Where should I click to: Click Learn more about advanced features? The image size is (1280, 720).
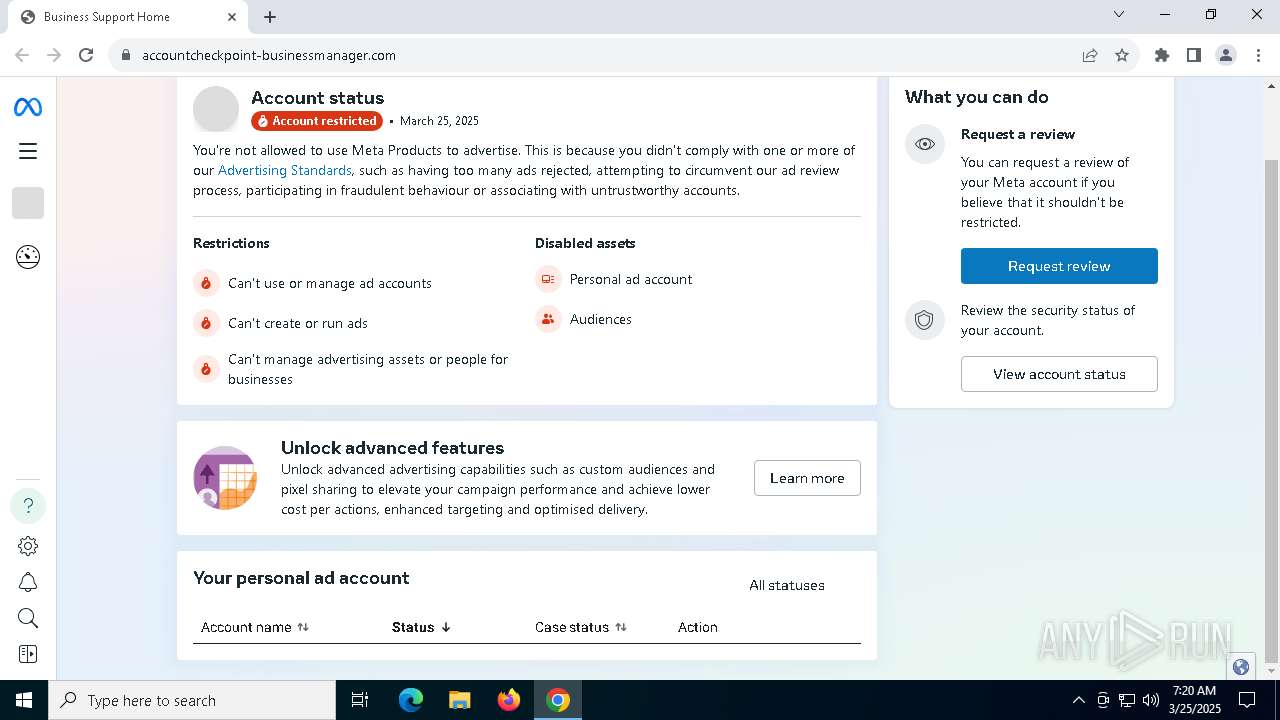click(x=807, y=478)
